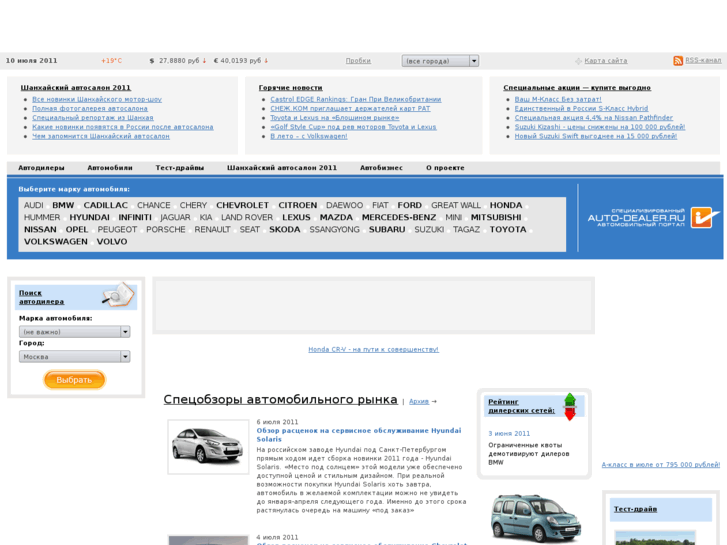Image resolution: width=727 pixels, height=545 pixels.
Task: Open the Hyundai Solaris service review title
Action: pyautogui.click(x=359, y=435)
